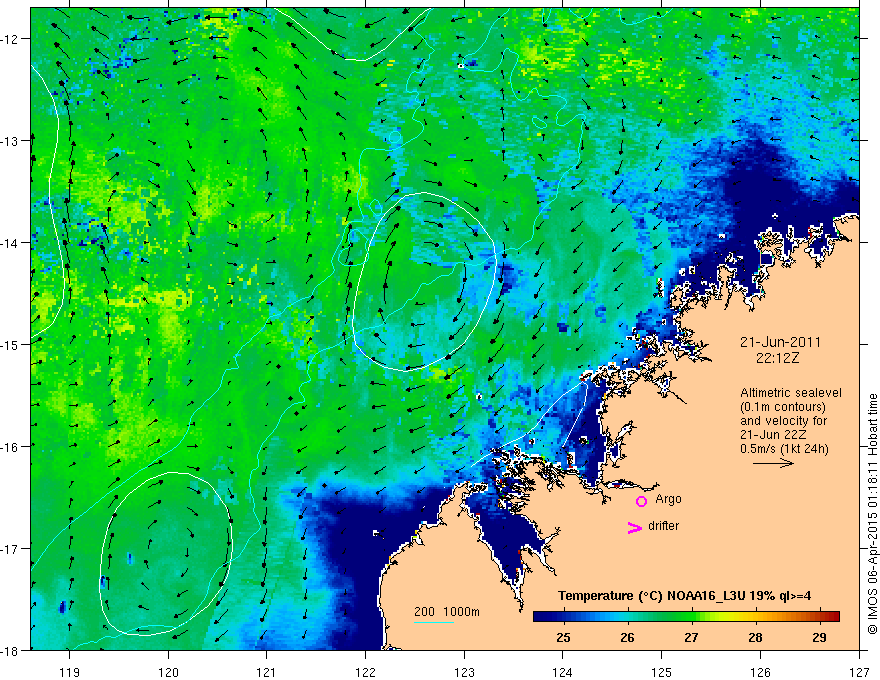
Task: Click the latitude axis label '-13'
Action: 11,141
